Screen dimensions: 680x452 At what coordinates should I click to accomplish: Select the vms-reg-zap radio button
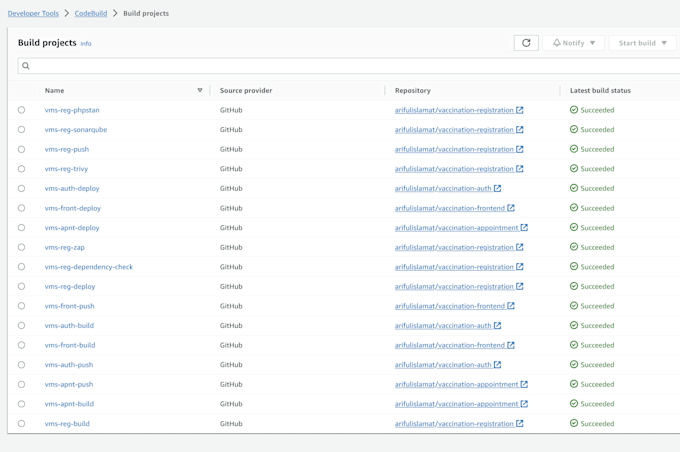point(21,247)
